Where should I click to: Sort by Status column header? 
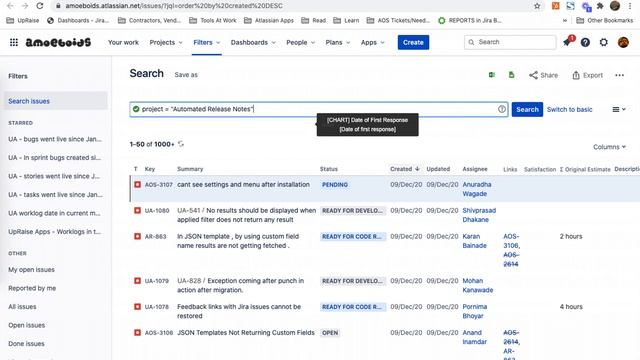[329, 169]
